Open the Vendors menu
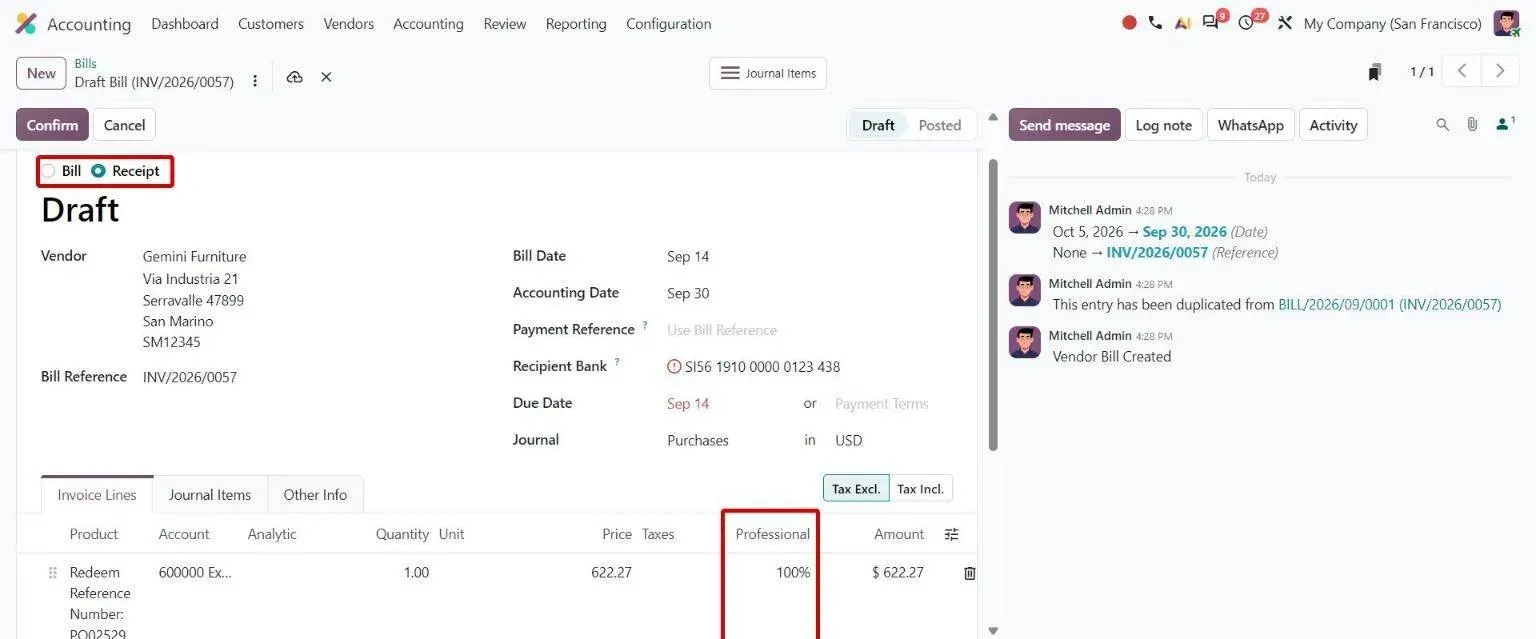1536x639 pixels. pos(348,24)
